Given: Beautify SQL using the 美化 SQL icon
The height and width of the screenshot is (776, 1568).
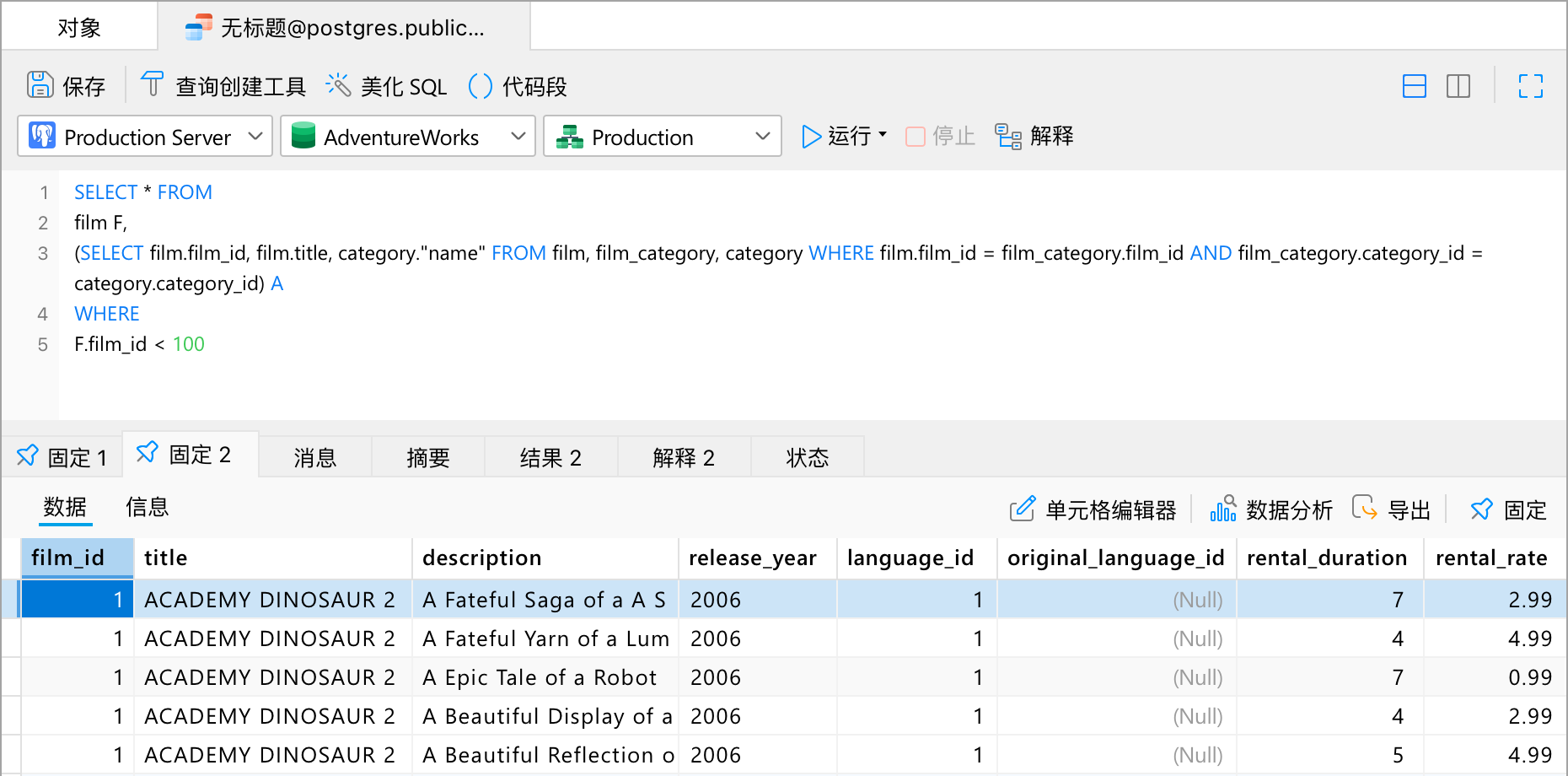Looking at the screenshot, I should coord(338,84).
